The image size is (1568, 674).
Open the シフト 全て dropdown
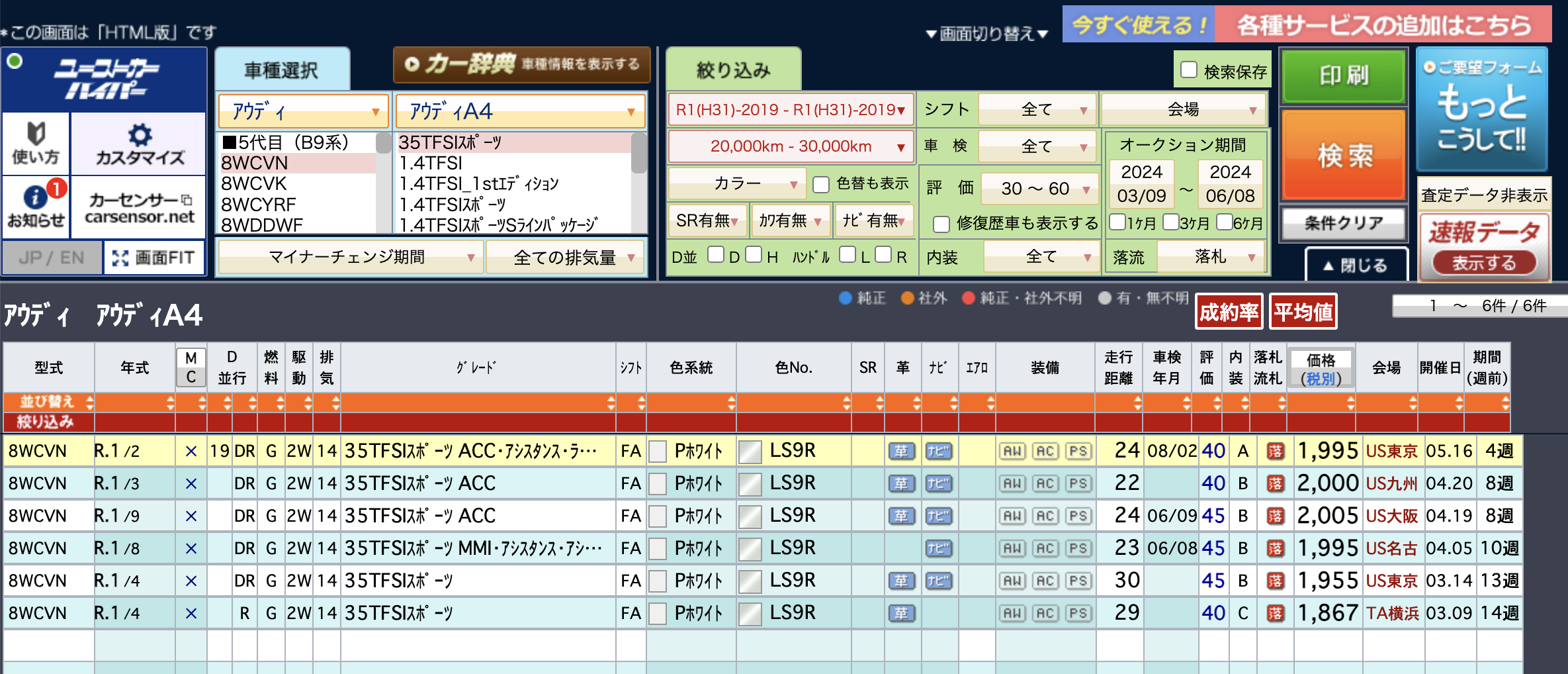(x=1037, y=110)
